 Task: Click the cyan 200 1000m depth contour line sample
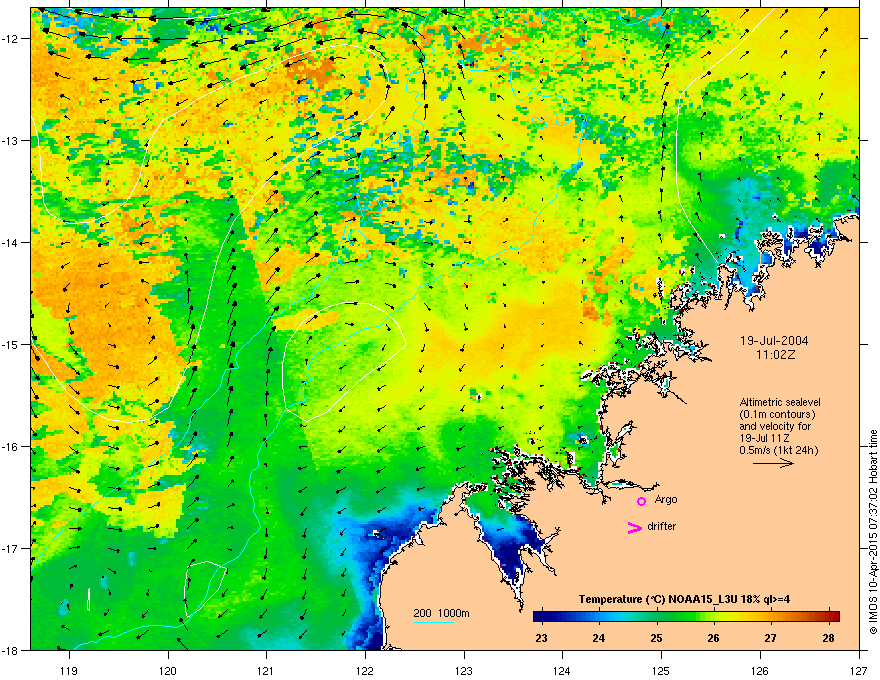coord(434,622)
